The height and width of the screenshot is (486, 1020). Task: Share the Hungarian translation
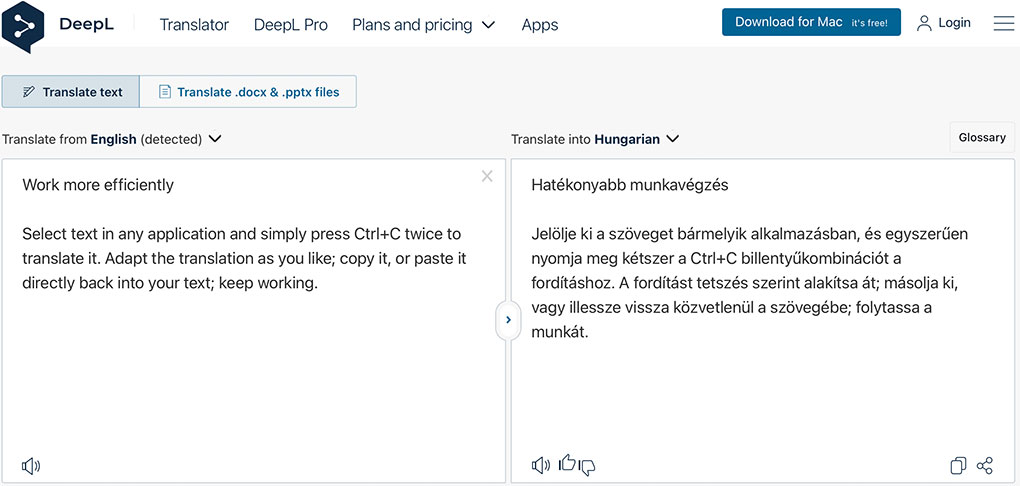click(985, 465)
